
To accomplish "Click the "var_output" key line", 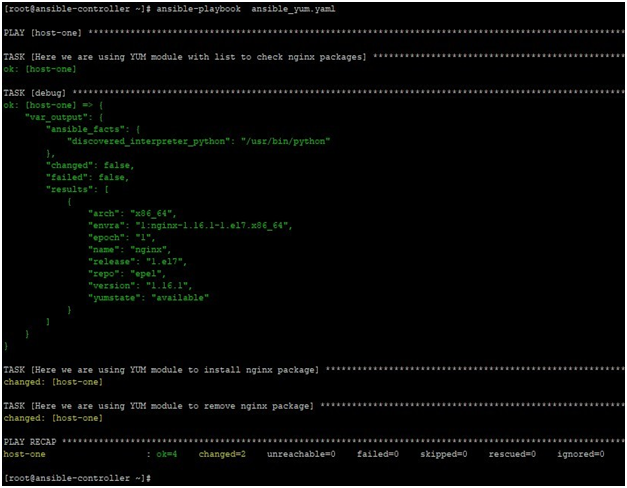I will [64, 117].
